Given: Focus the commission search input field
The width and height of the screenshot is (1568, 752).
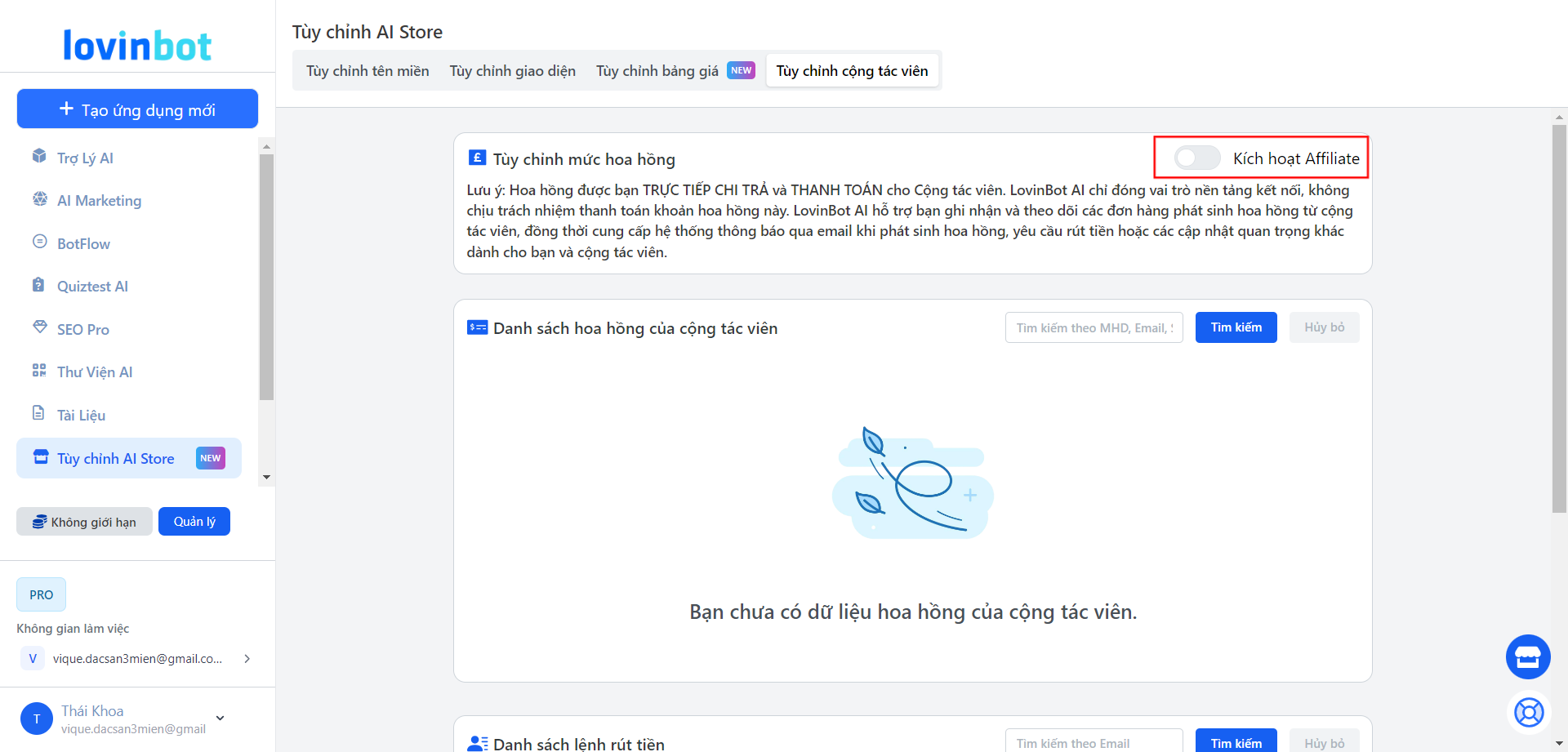Looking at the screenshot, I should pos(1094,327).
